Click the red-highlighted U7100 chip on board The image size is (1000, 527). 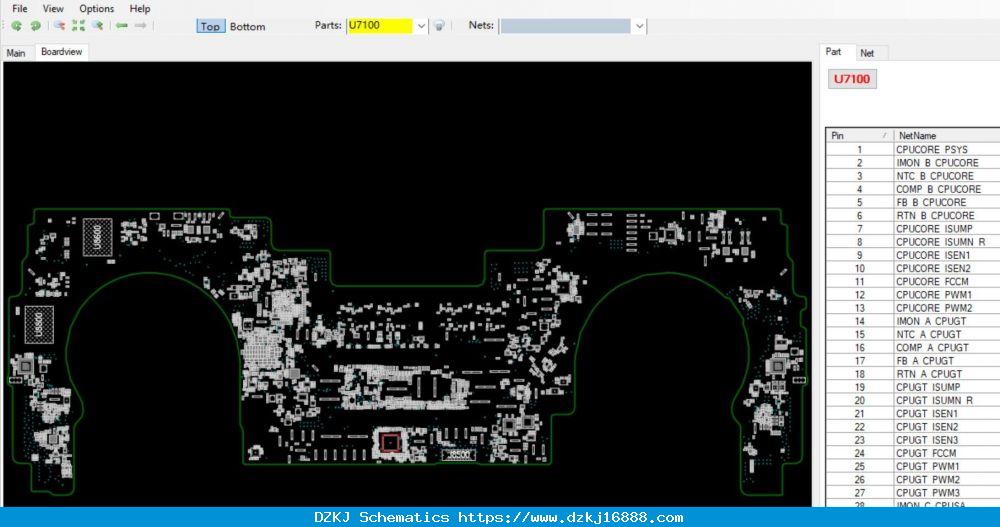click(390, 442)
